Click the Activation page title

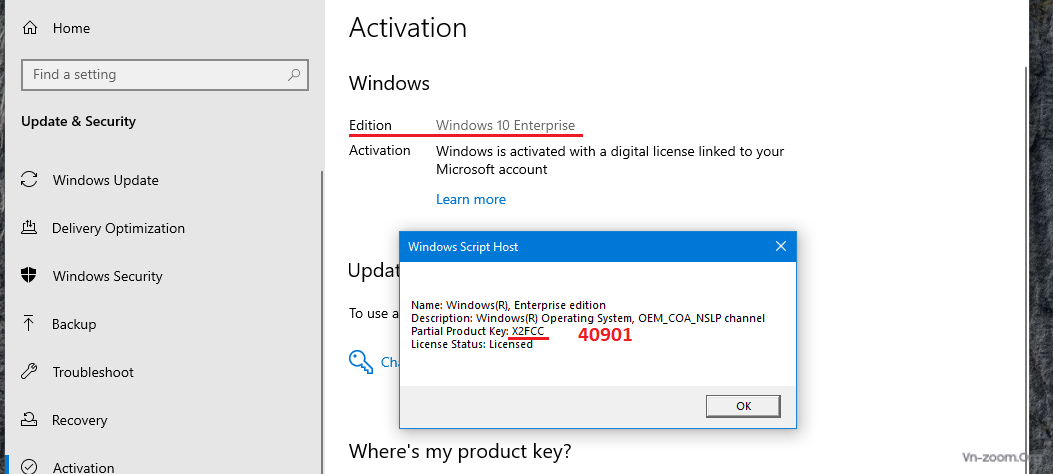coord(408,28)
